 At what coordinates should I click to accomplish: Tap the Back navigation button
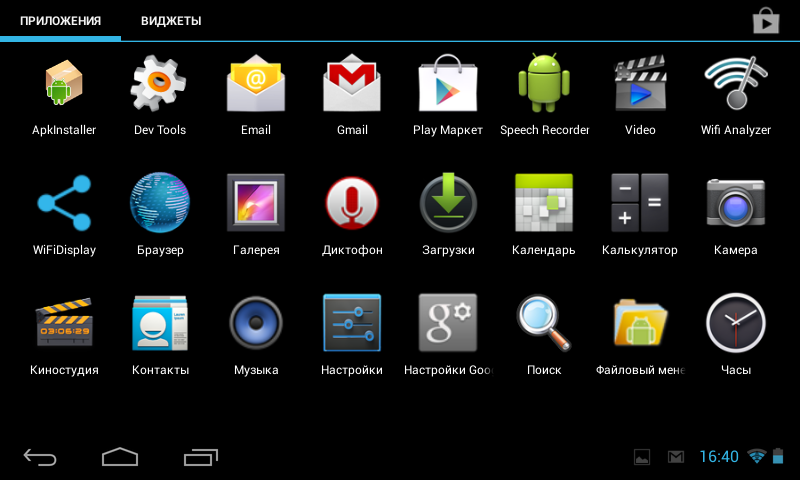click(40, 457)
